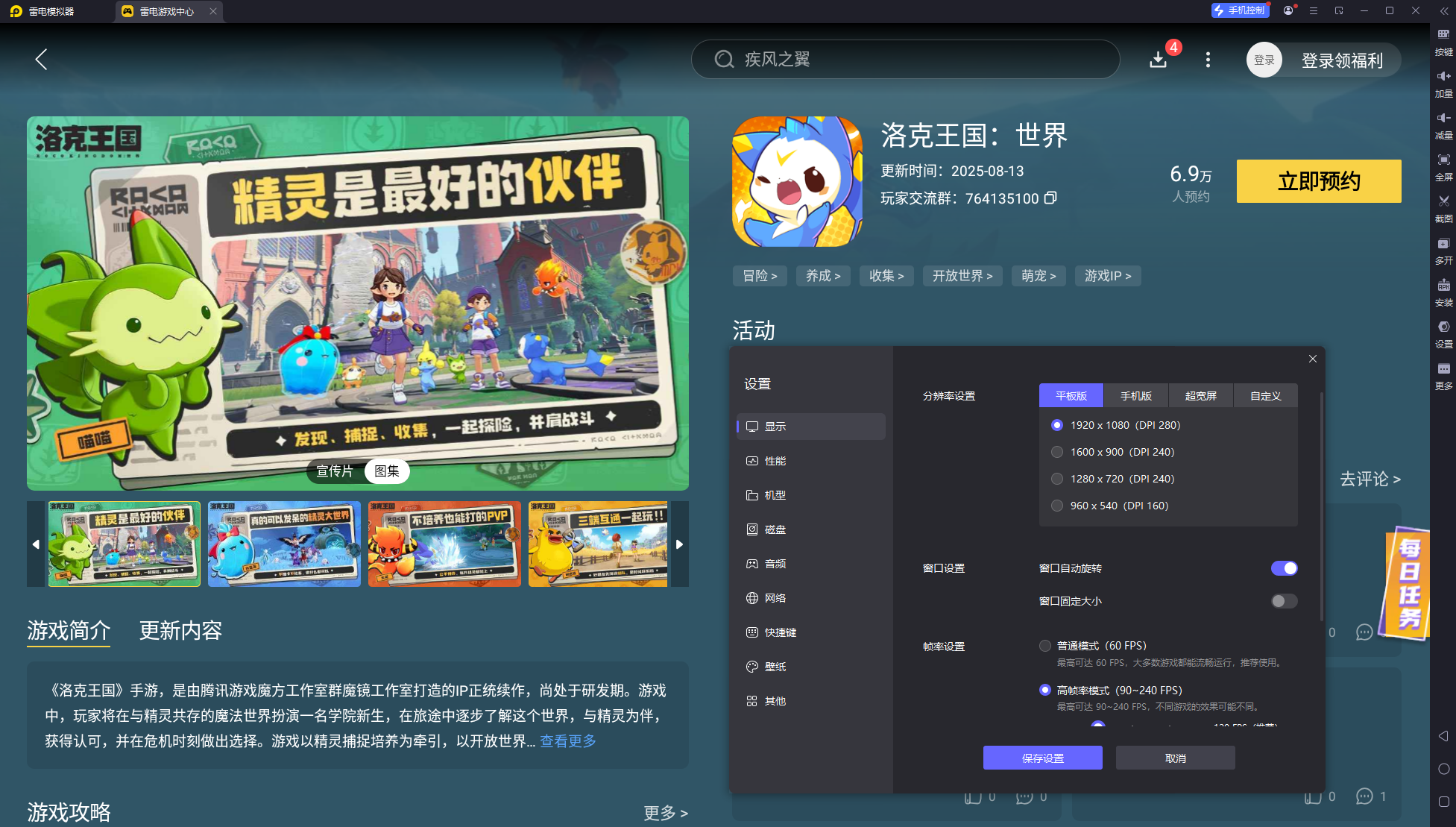Select the 1280 x 720 resolution radio button
Image resolution: width=1456 pixels, height=827 pixels.
coord(1057,478)
